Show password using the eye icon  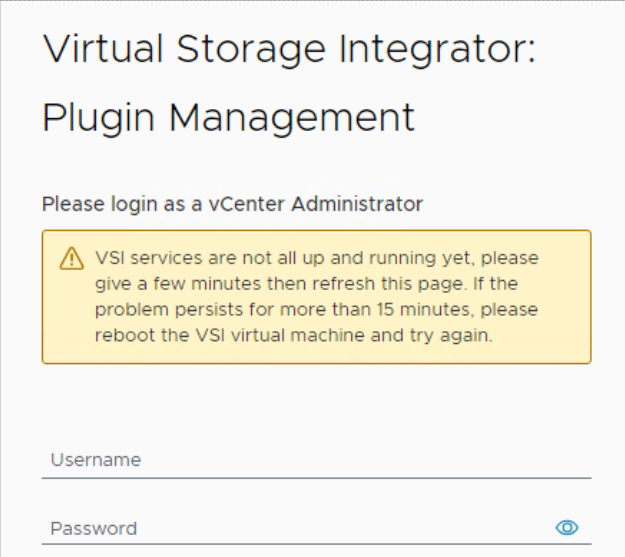tap(567, 528)
